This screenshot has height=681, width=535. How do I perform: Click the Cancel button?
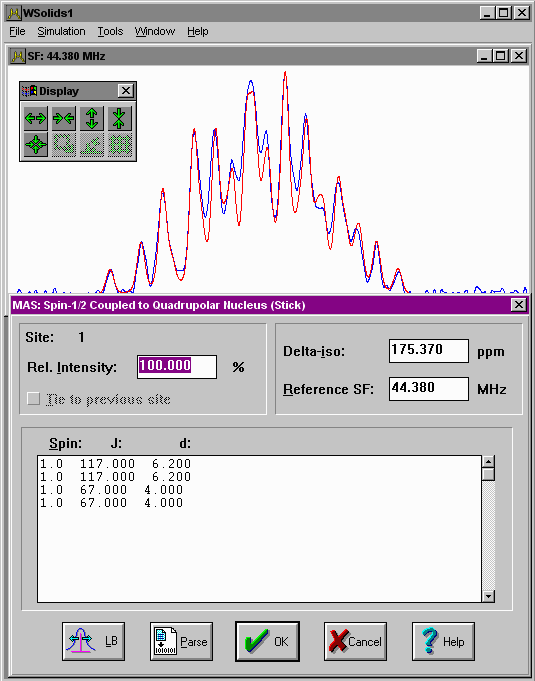(355, 641)
